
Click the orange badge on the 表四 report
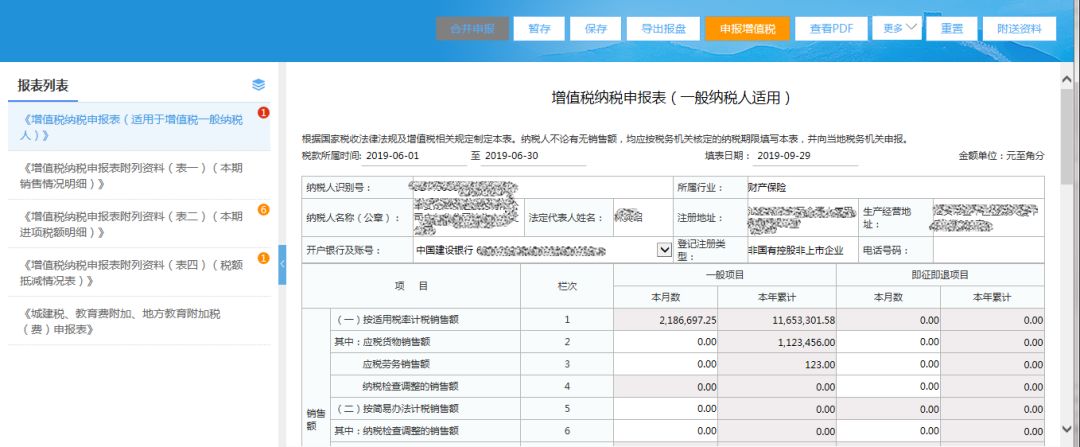coord(264,259)
